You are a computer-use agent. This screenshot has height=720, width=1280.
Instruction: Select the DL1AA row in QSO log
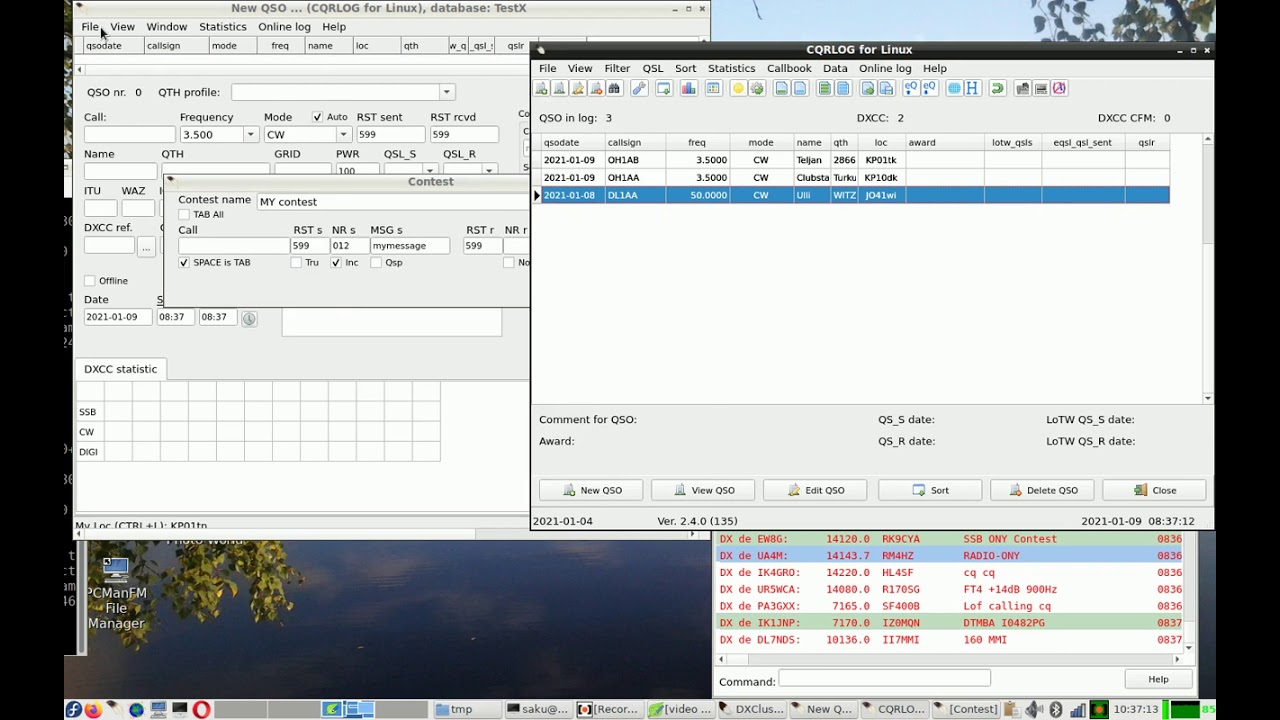coord(855,195)
